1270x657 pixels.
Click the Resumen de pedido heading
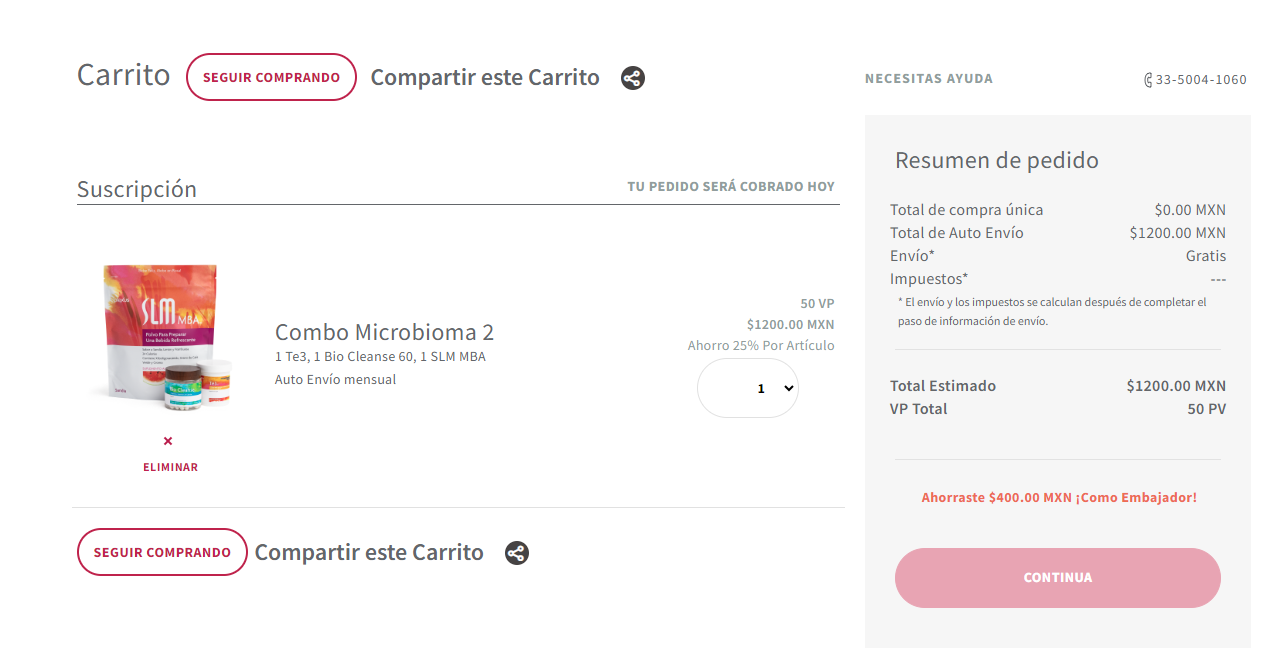point(996,160)
